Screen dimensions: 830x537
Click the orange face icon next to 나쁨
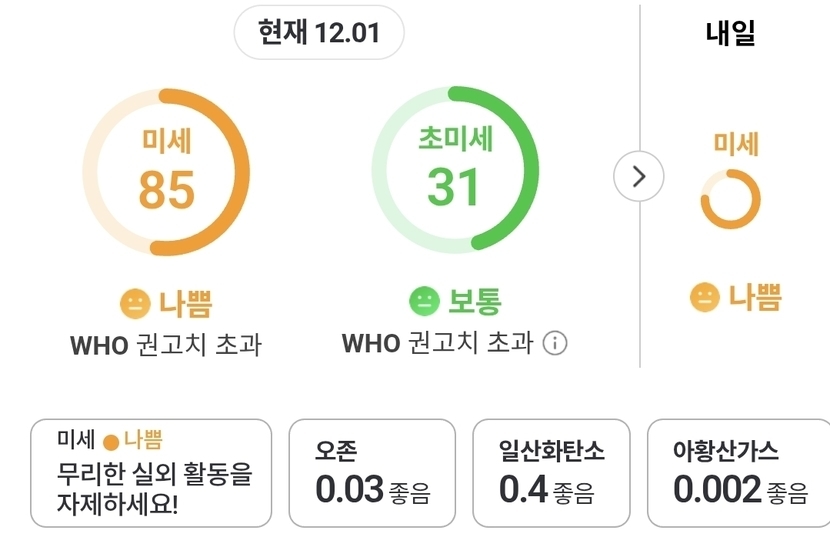134,302
